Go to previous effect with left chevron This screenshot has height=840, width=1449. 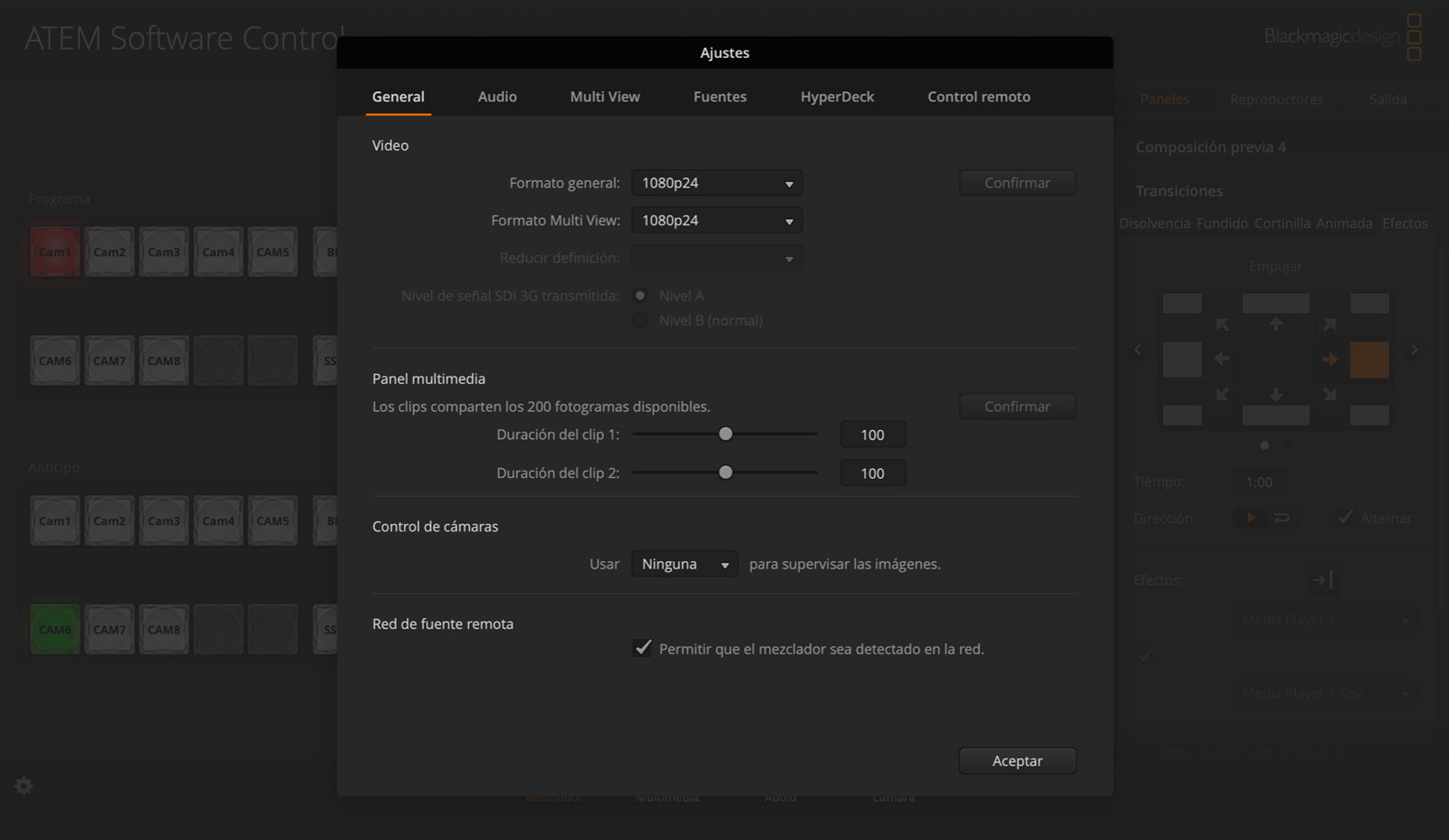click(1138, 349)
